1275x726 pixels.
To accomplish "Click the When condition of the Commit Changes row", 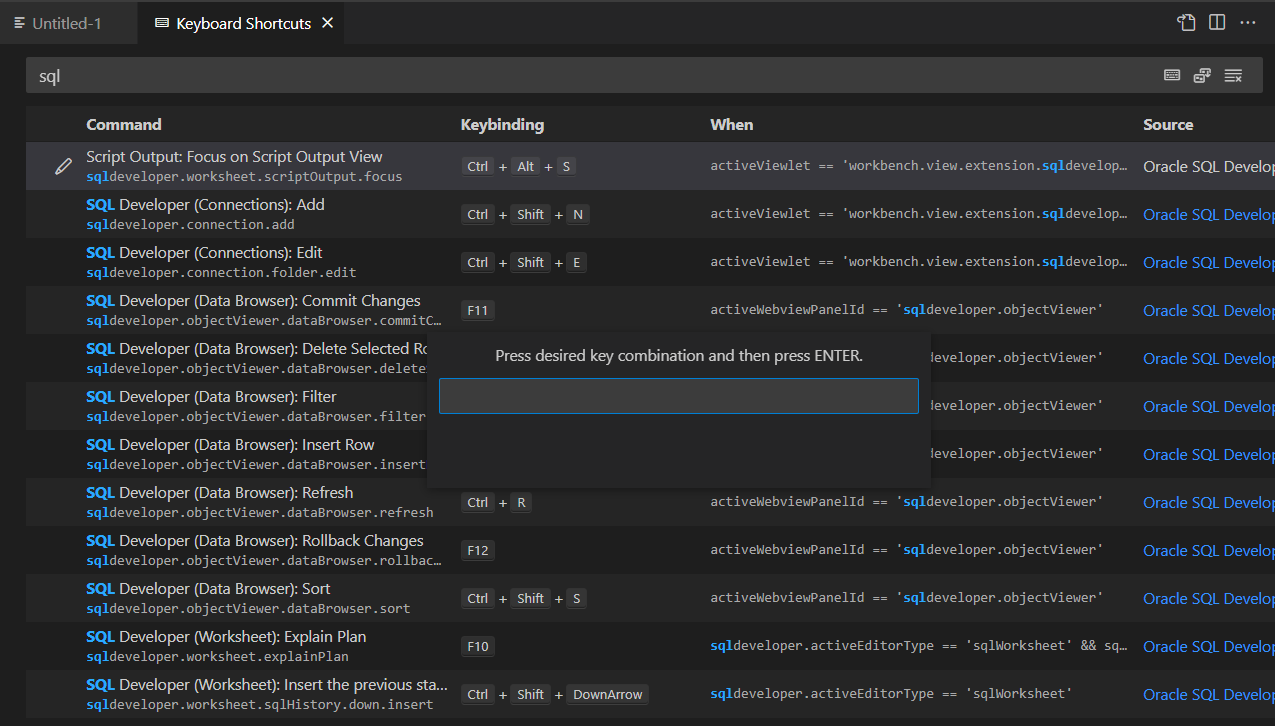I will pos(907,310).
